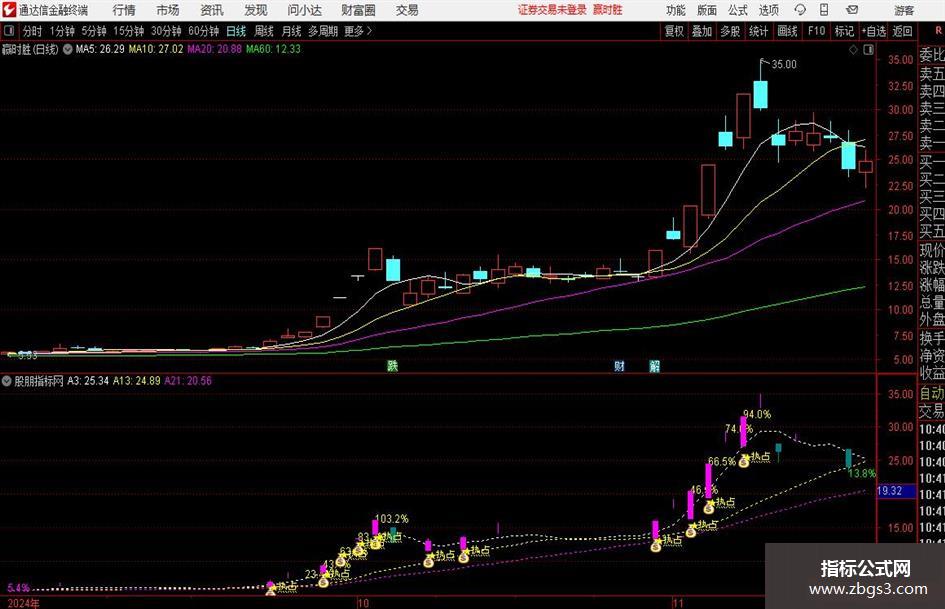Click the A3: 25.34 indicator value

[88, 381]
